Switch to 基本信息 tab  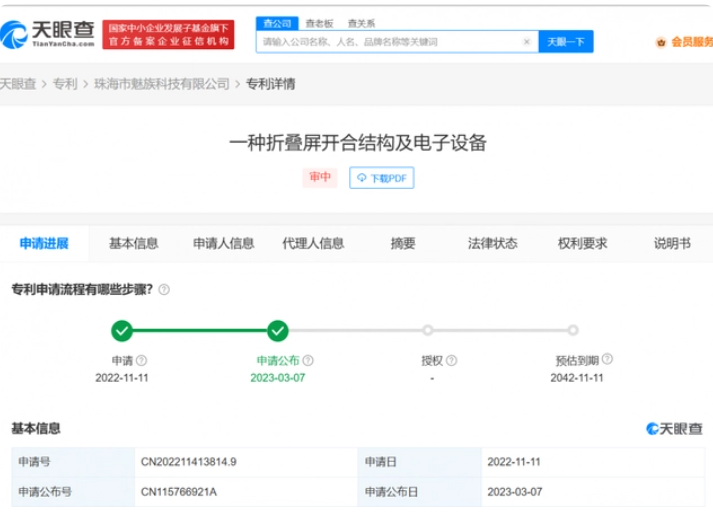point(134,244)
